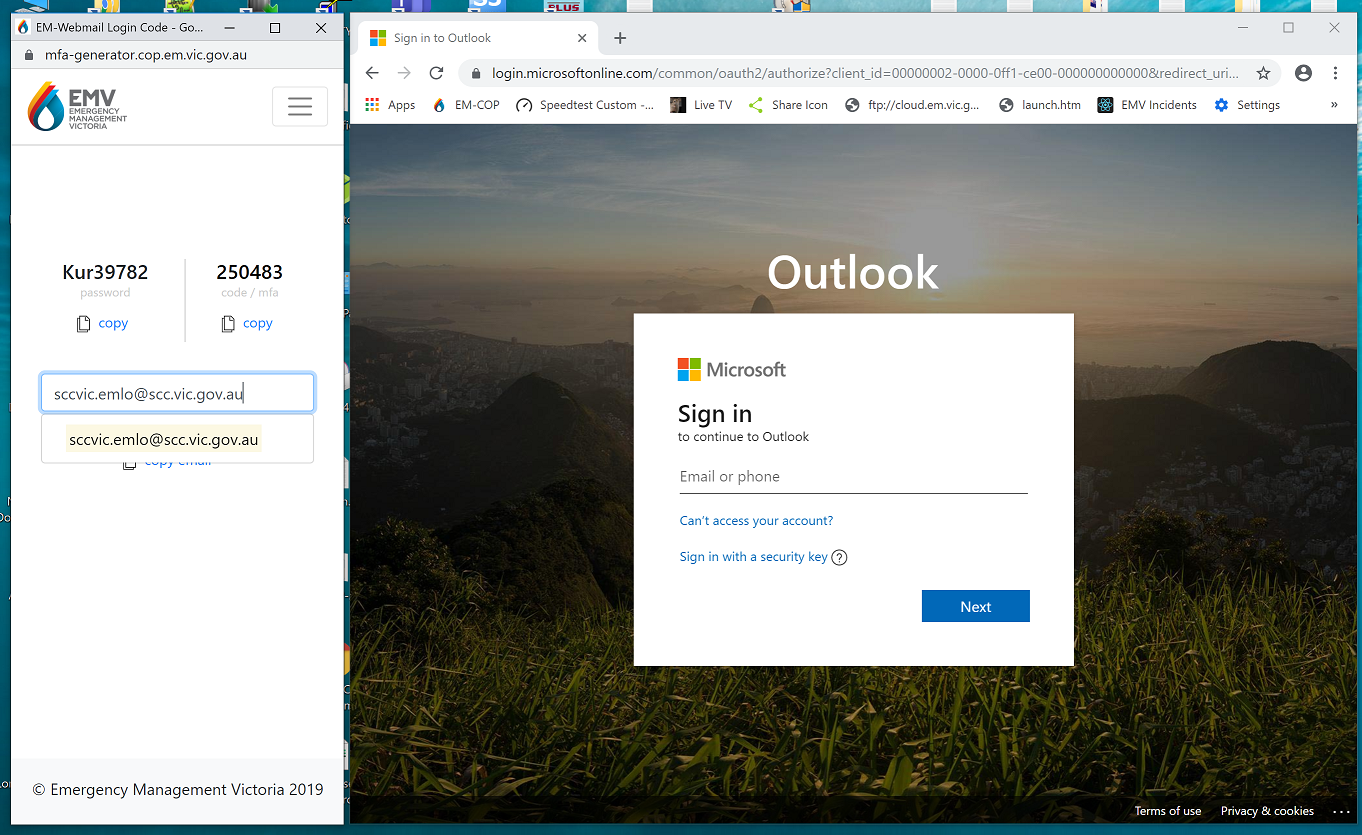
Task: Open the EMV hamburger menu
Action: (x=300, y=107)
